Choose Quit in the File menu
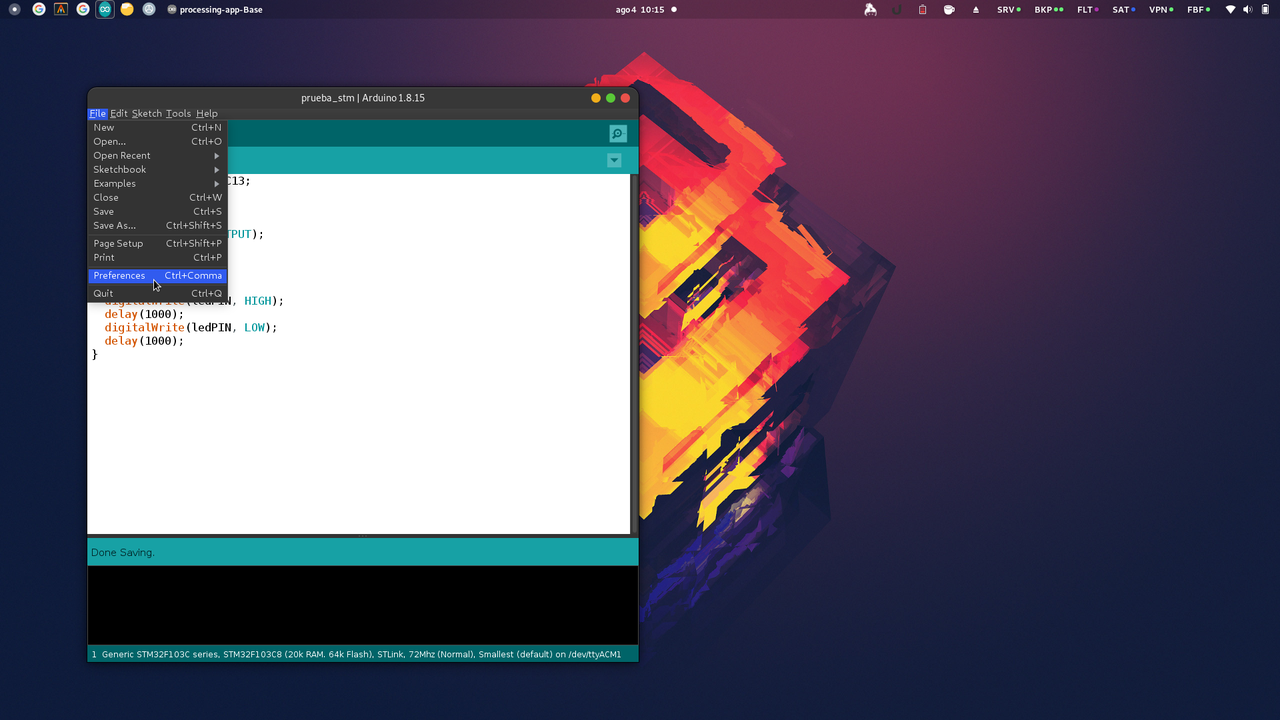The height and width of the screenshot is (720, 1280). (x=158, y=293)
